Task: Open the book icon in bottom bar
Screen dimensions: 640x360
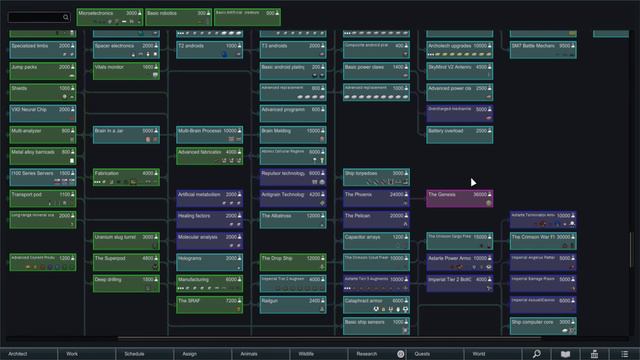Action: tap(565, 354)
